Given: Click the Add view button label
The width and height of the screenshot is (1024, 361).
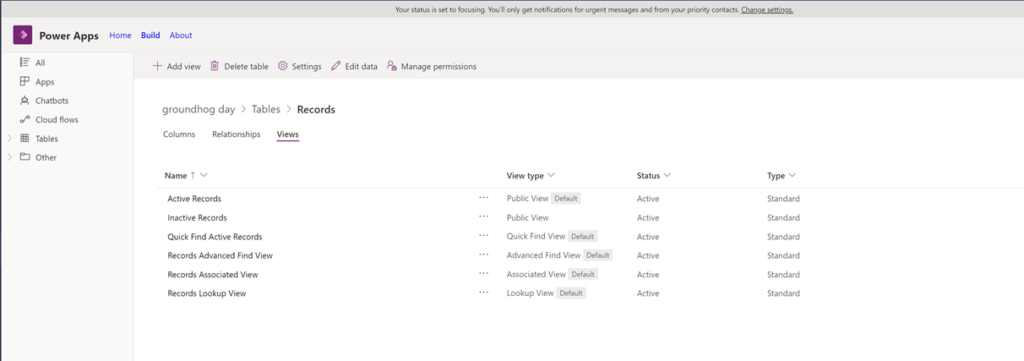Looking at the screenshot, I should point(184,67).
